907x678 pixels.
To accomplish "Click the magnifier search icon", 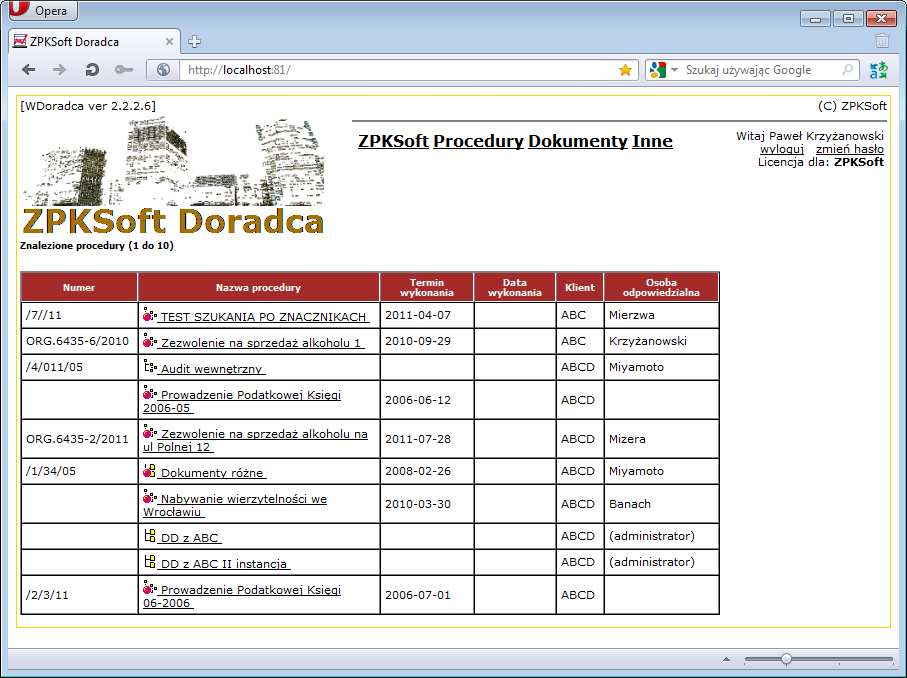I will tap(847, 70).
